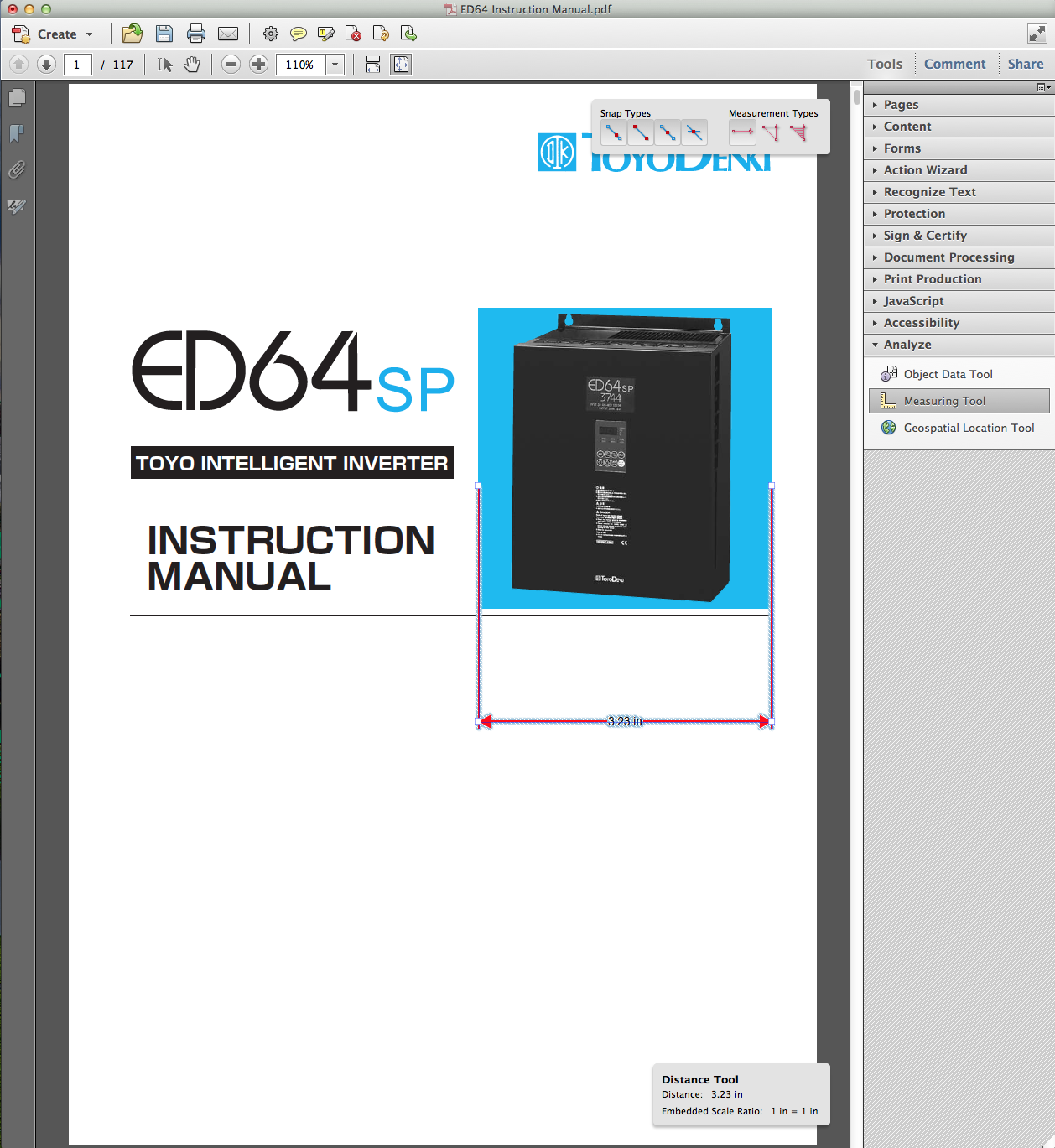Select the Area measurement type
The width and height of the screenshot is (1055, 1148).
click(x=799, y=132)
